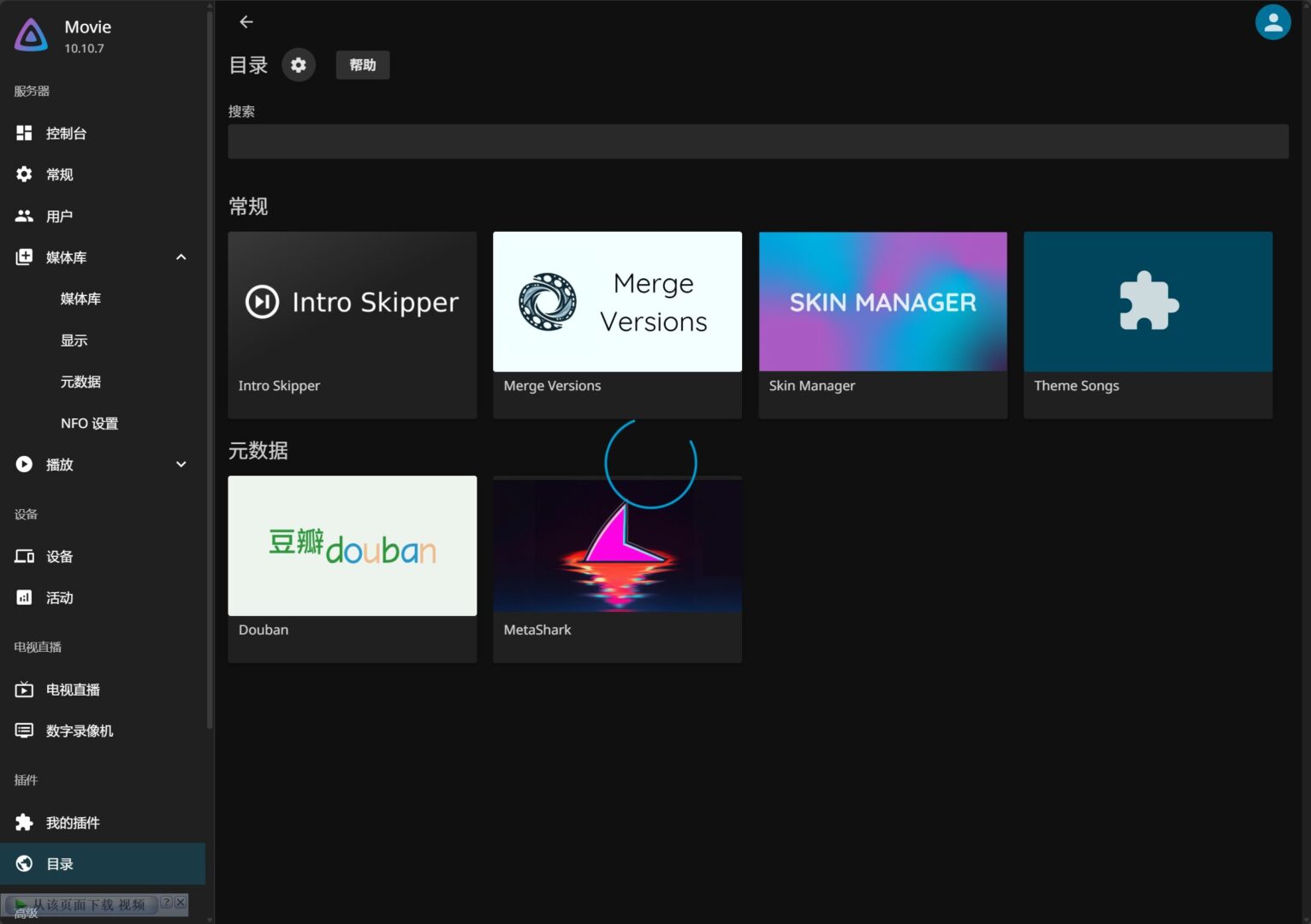Image resolution: width=1311 pixels, height=924 pixels.
Task: Open 控制台 from the sidebar
Action: [x=103, y=133]
